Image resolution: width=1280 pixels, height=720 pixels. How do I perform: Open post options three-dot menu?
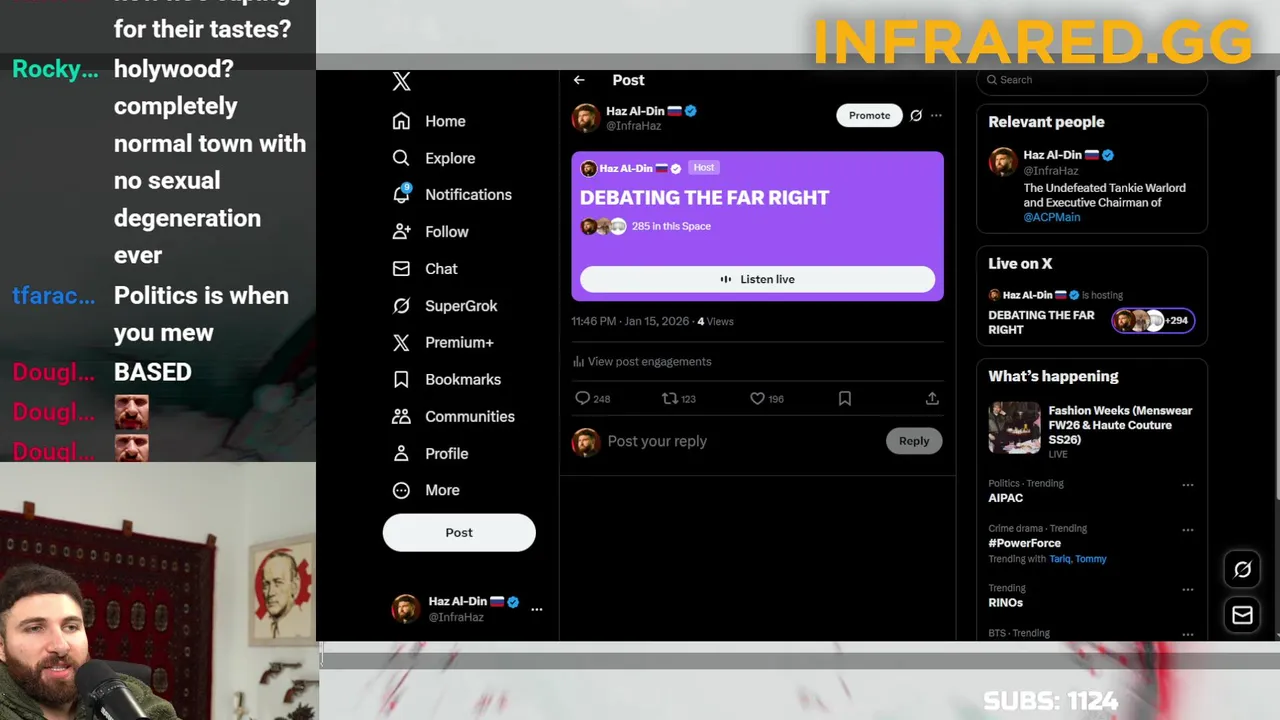pos(936,116)
